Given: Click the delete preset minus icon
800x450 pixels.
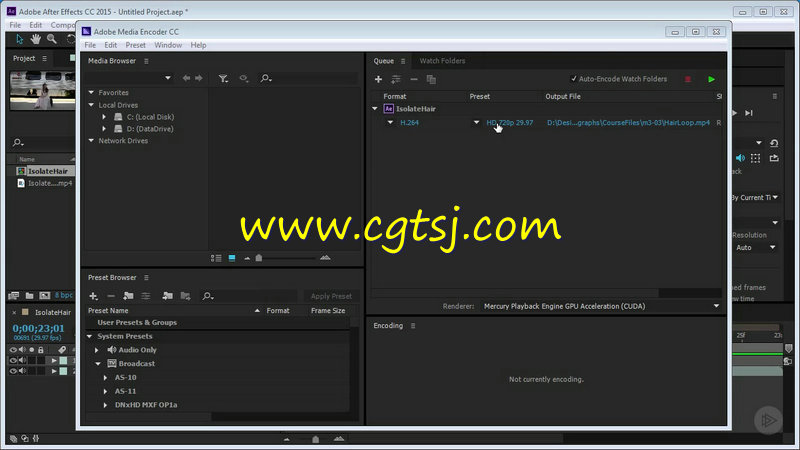Looking at the screenshot, I should point(111,296).
